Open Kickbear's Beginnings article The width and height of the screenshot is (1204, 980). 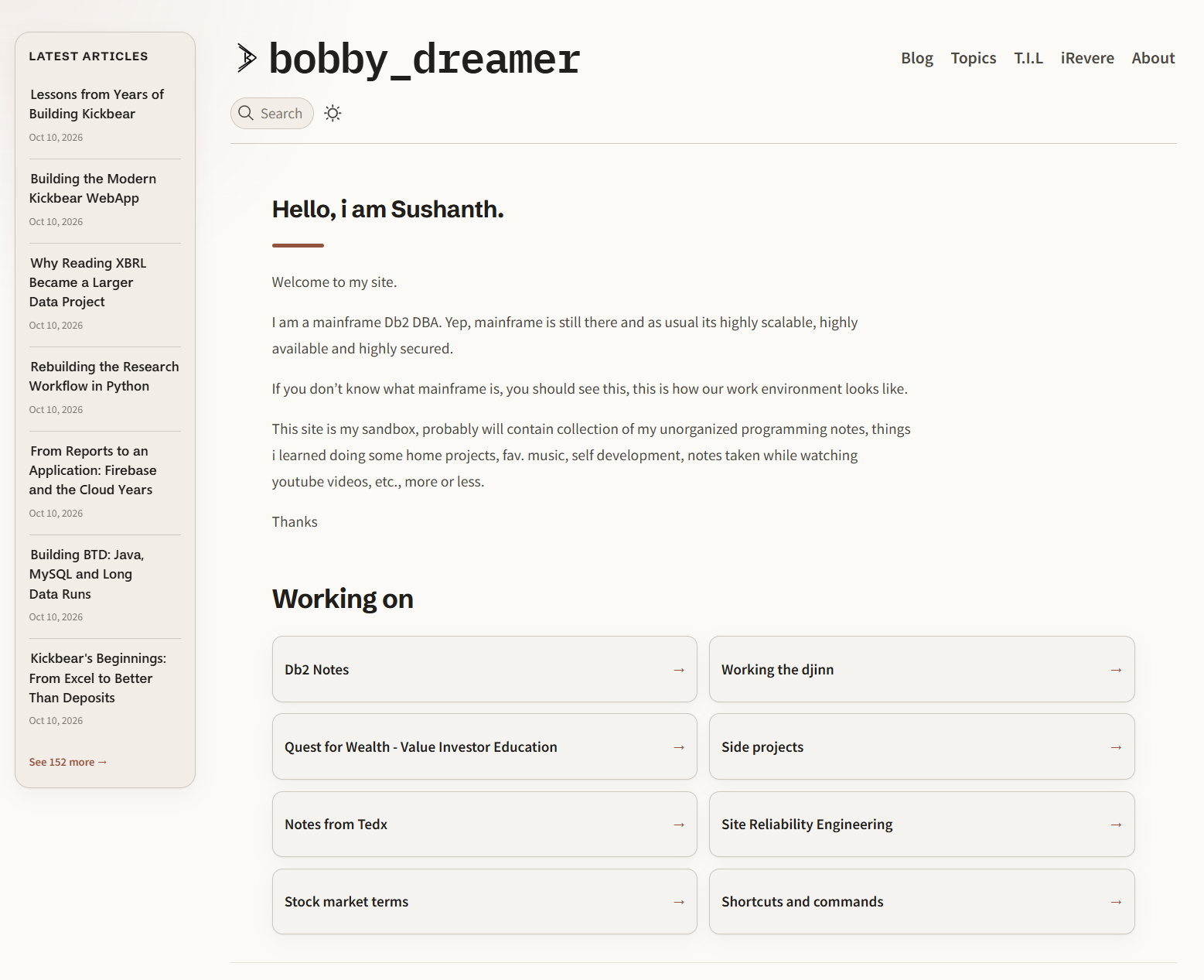97,678
